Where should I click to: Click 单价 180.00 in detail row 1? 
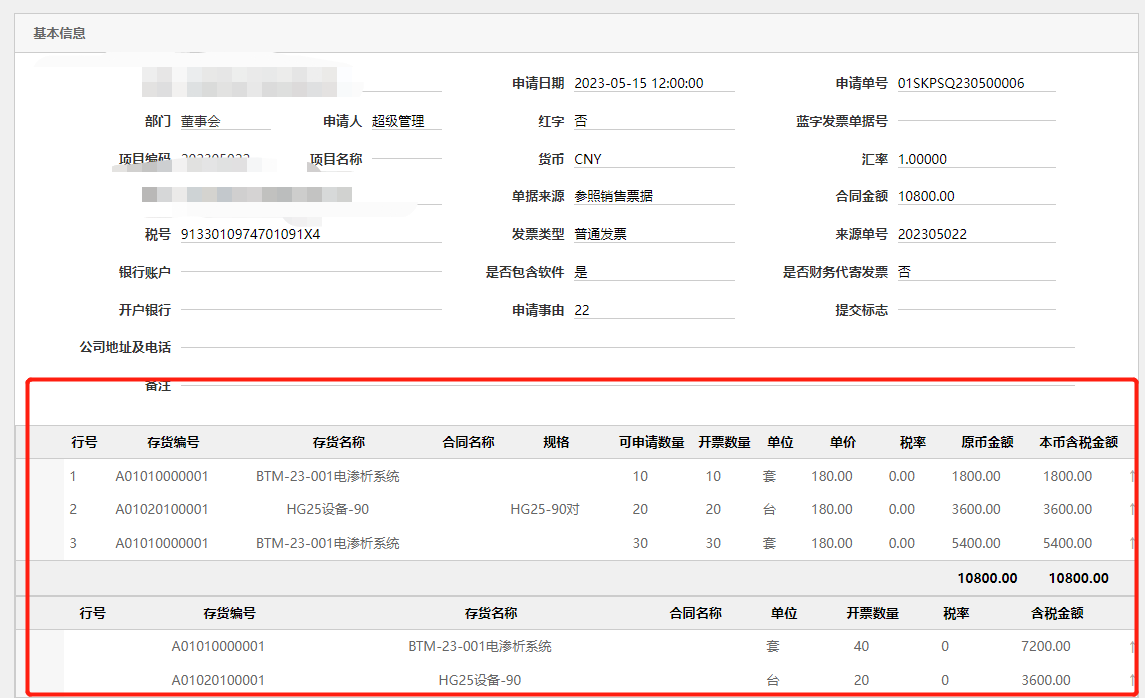[832, 476]
